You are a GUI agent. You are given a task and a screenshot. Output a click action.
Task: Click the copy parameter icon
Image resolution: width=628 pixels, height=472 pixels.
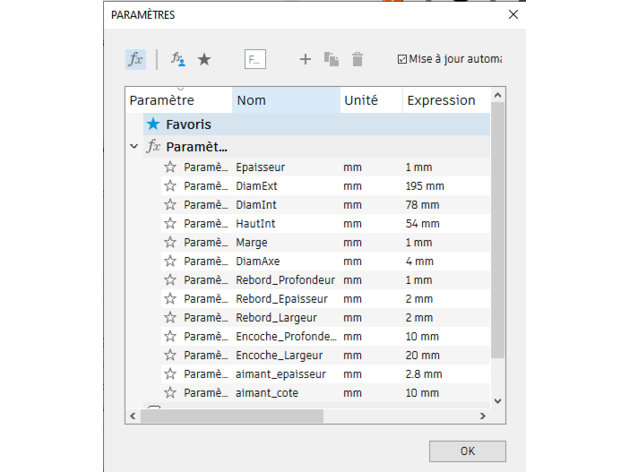332,59
